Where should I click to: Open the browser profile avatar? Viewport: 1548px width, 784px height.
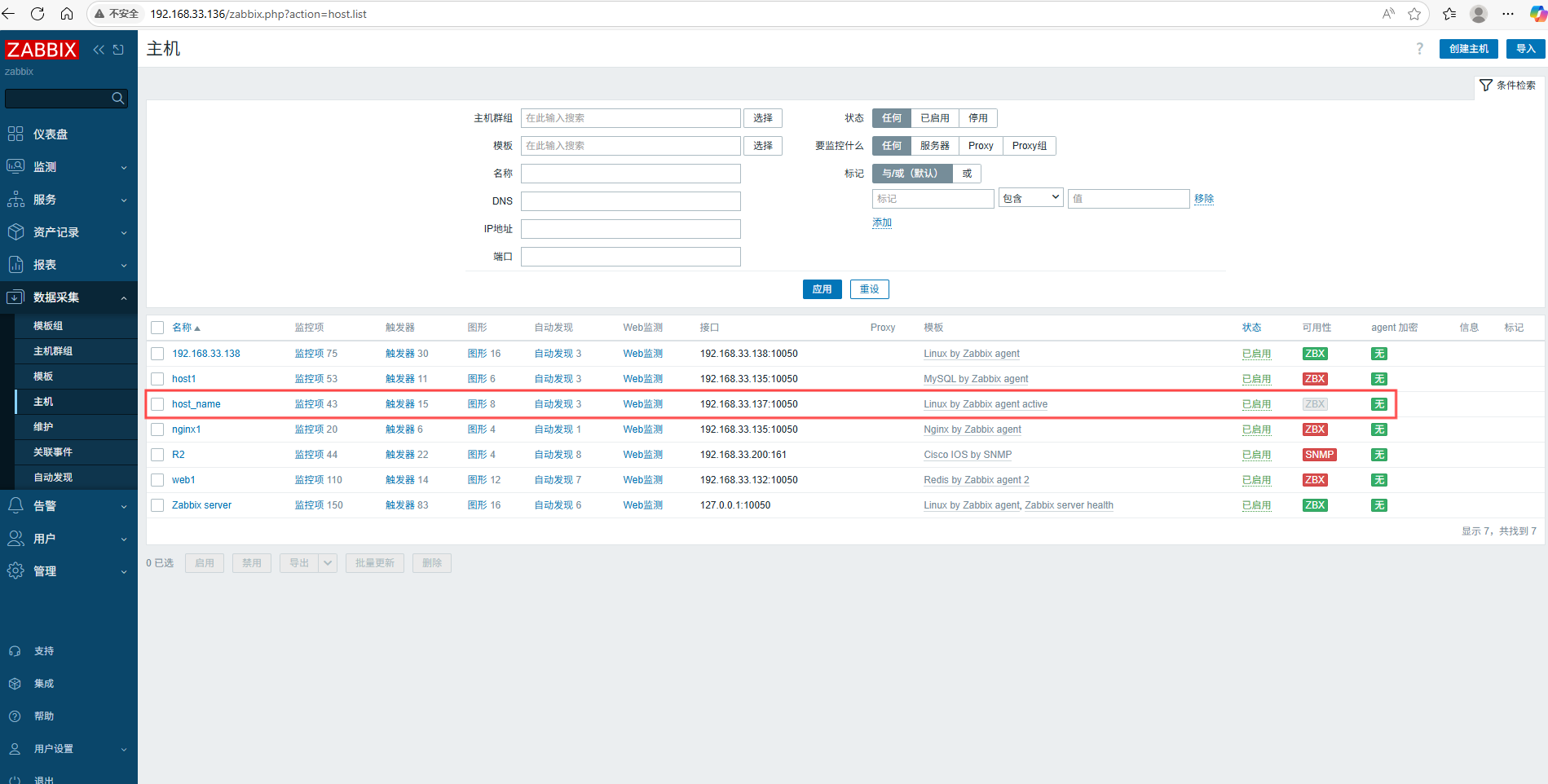1478,14
